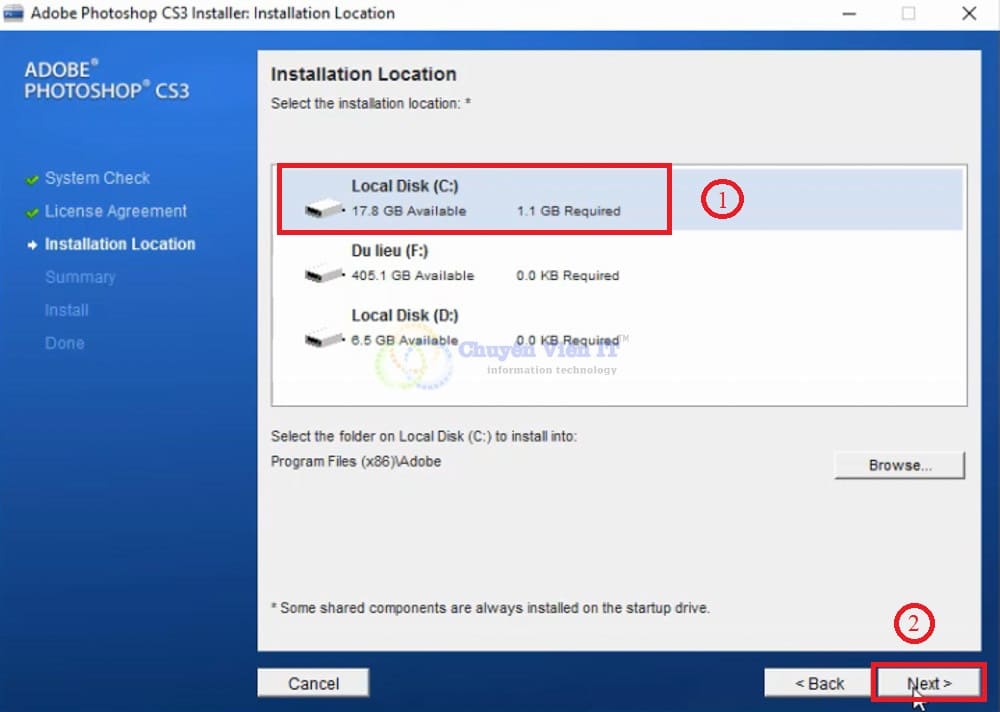
Task: Proceed with the Next > button
Action: pos(930,683)
